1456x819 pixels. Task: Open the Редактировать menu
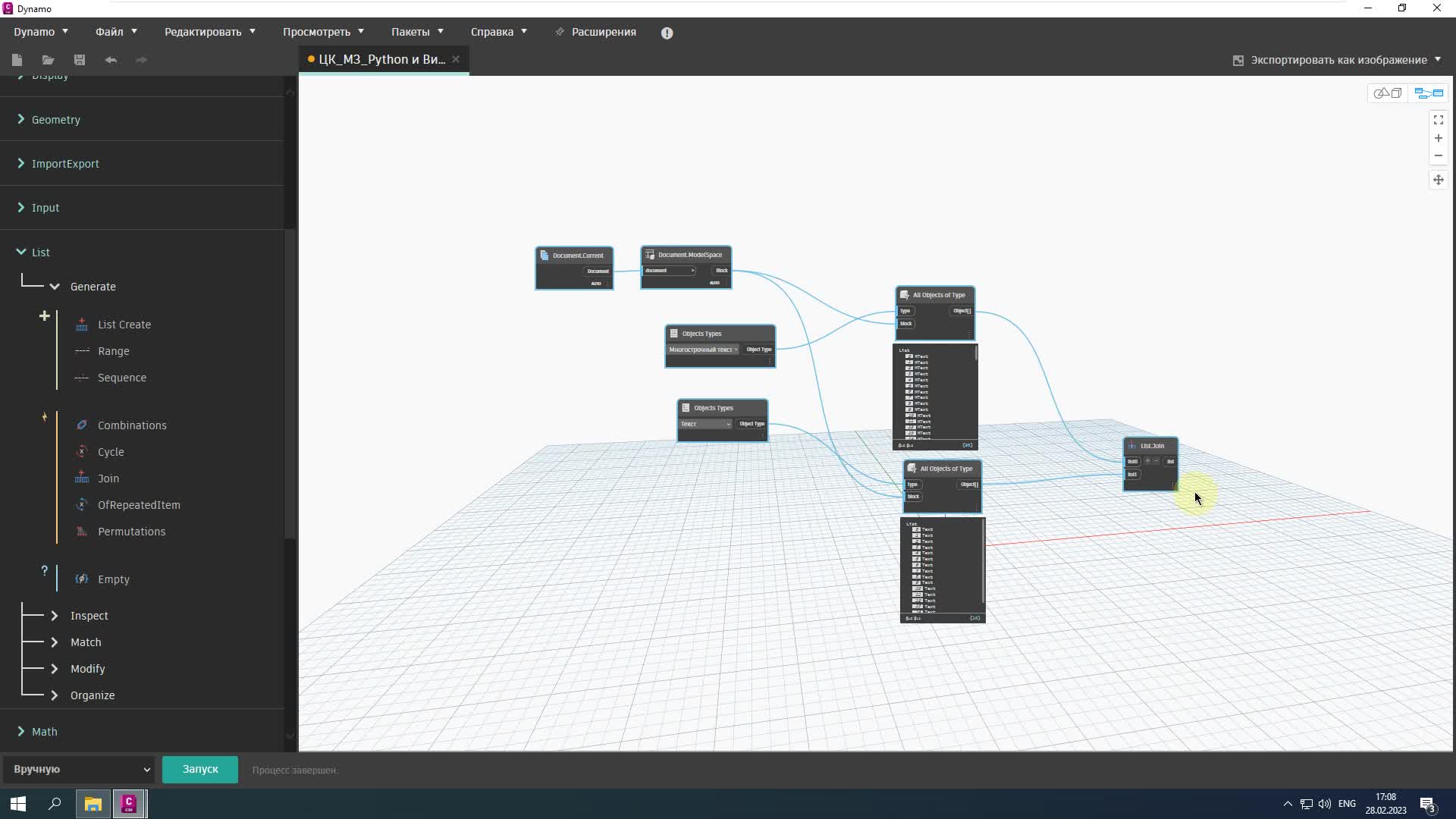pos(210,32)
